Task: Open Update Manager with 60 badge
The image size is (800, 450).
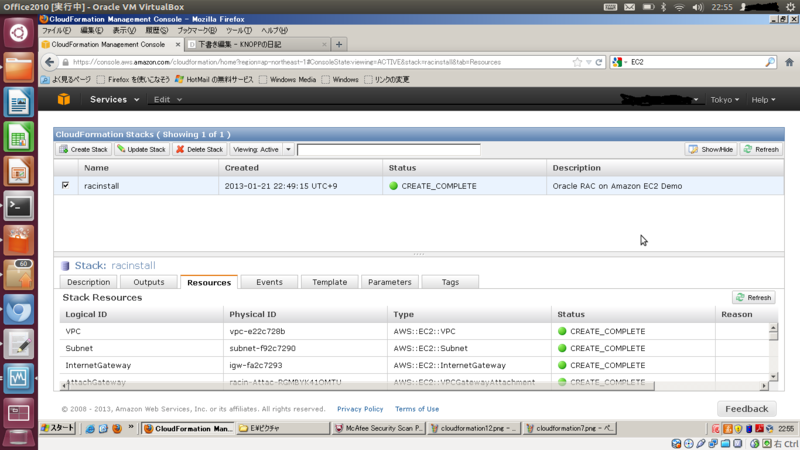Action: tap(19, 276)
